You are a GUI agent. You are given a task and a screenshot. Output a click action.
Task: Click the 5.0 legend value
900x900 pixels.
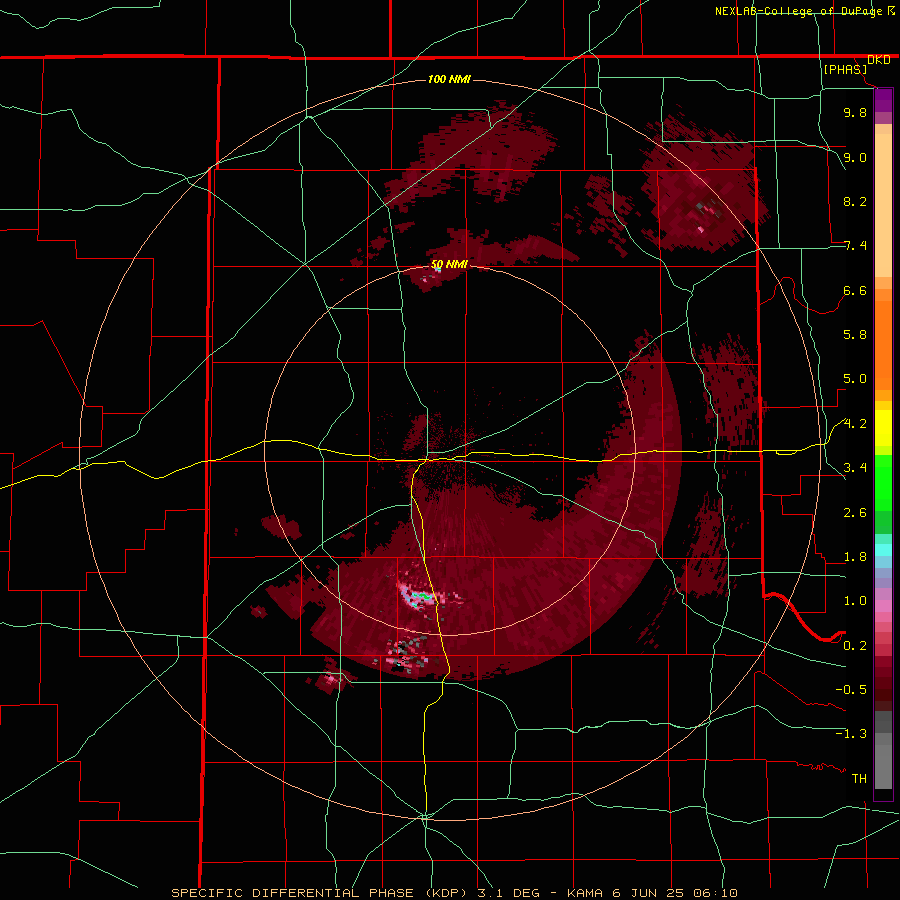tap(855, 379)
